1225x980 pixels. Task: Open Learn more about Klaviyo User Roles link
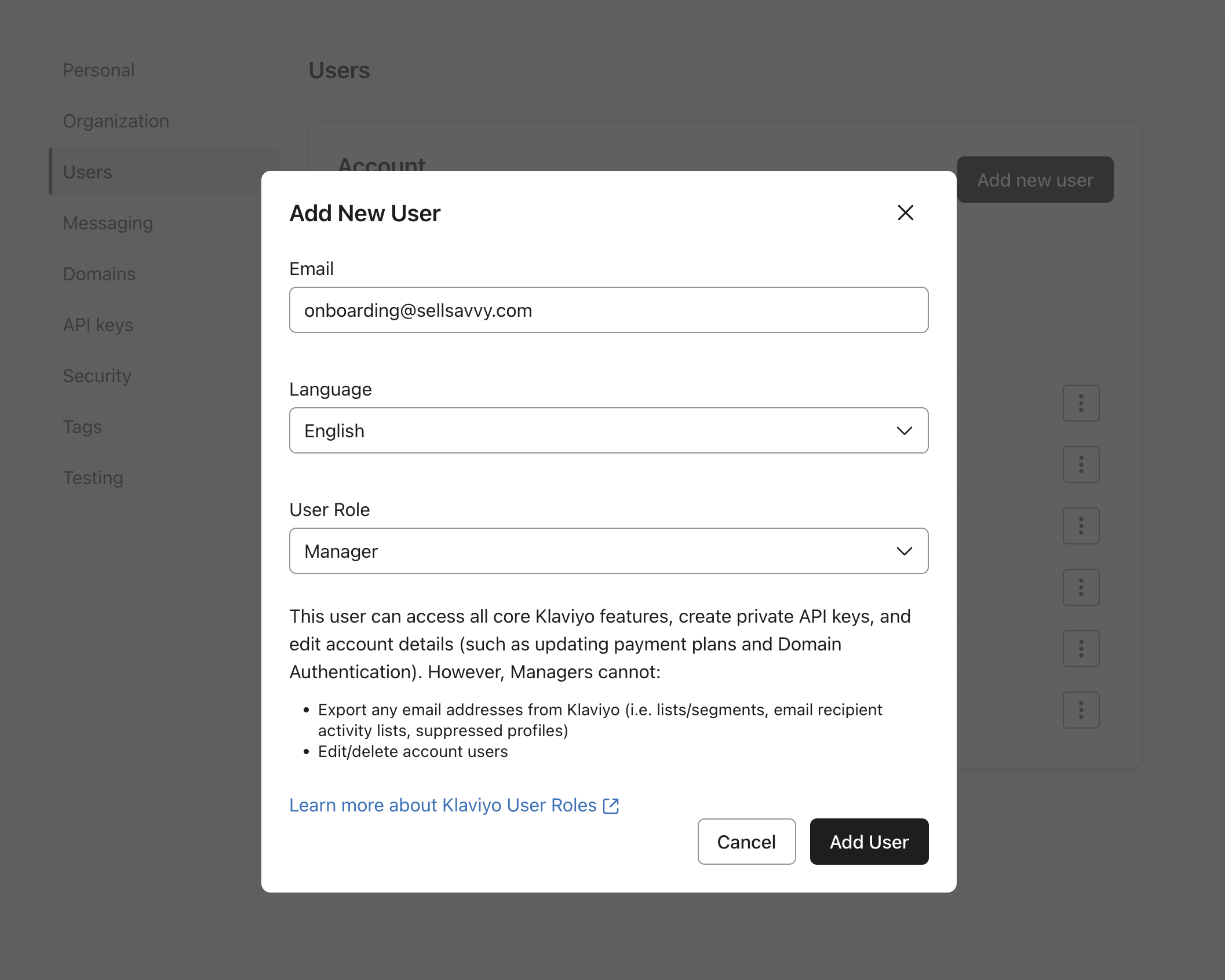click(443, 806)
